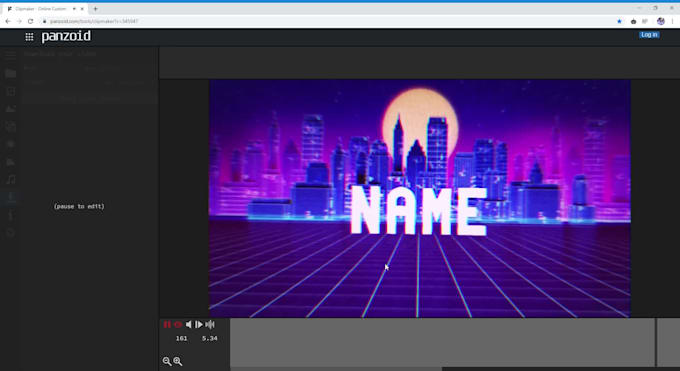Zoom in the timeline
Viewport: 680px width, 371px height.
(x=178, y=361)
